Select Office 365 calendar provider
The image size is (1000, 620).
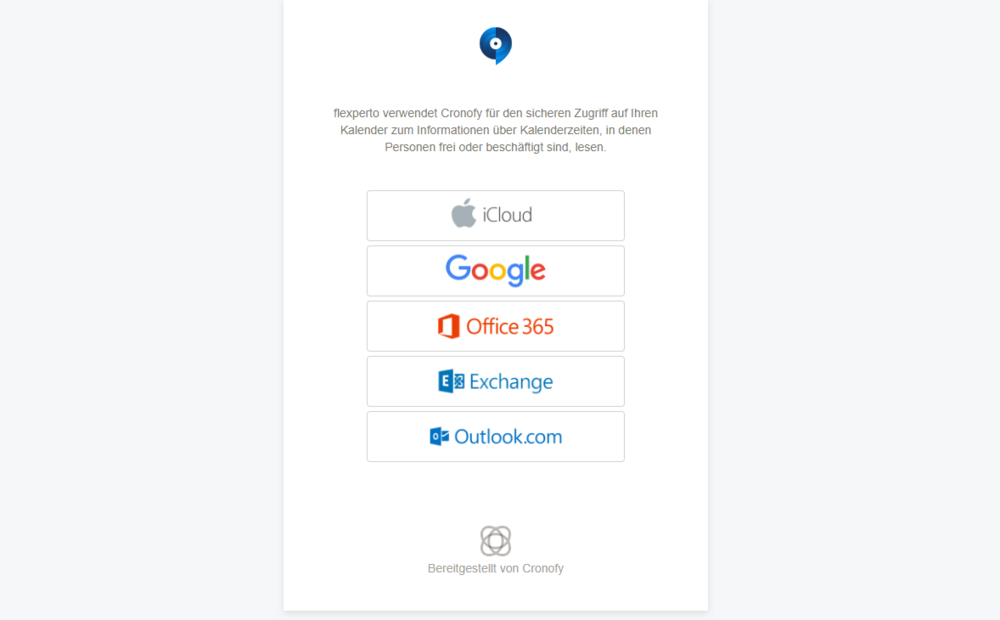496,326
